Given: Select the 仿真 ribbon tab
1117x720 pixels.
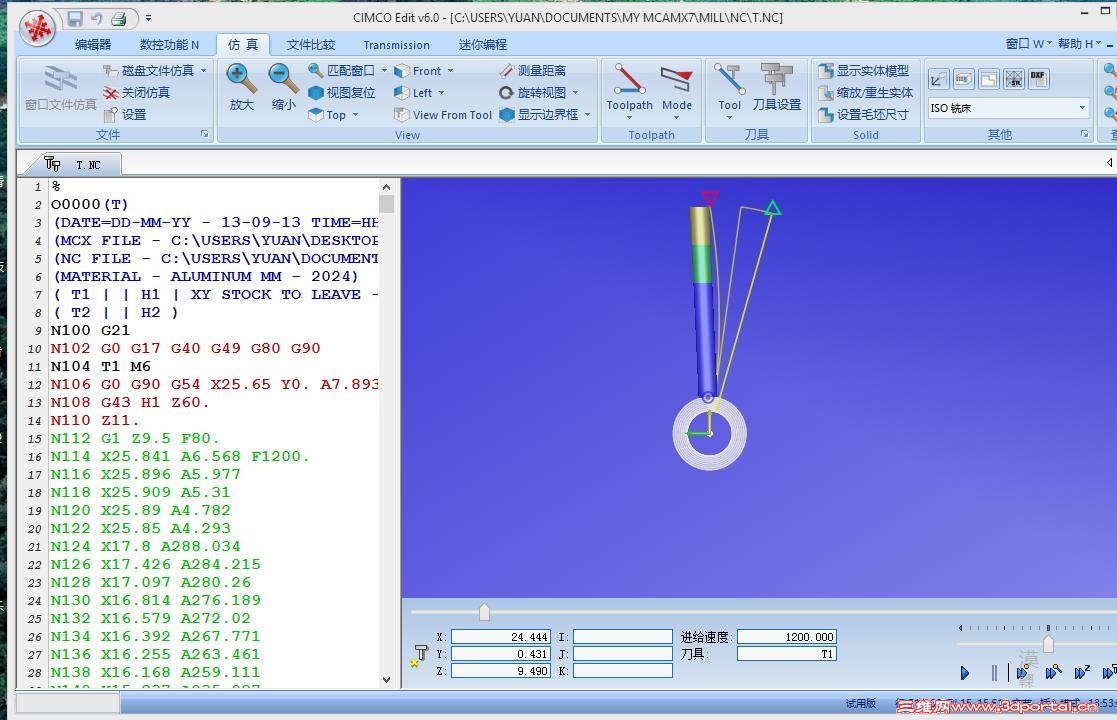Looking at the screenshot, I should (243, 45).
